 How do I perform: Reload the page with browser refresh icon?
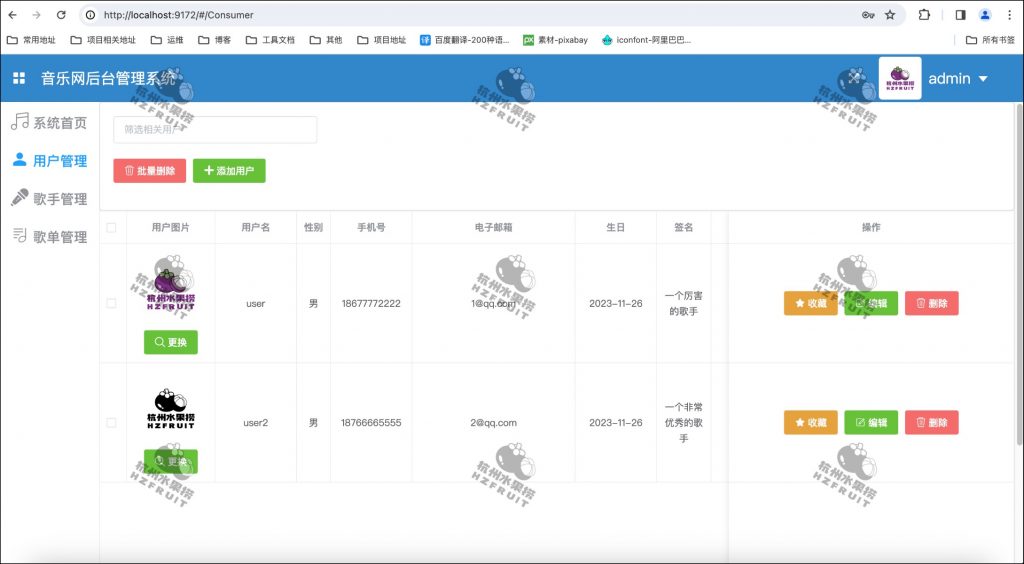tap(61, 15)
